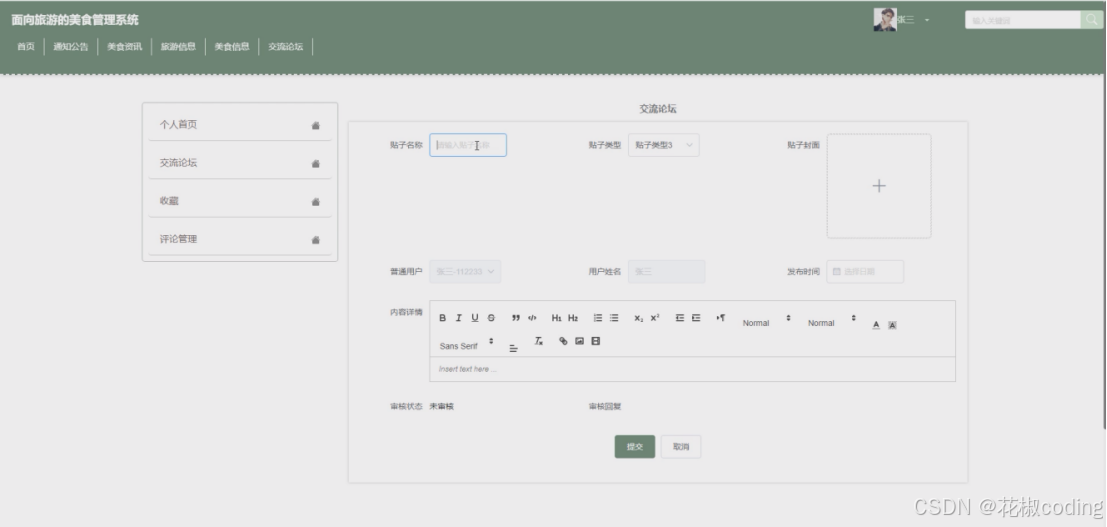The height and width of the screenshot is (527, 1107).
Task: Select 个人首页 in the sidebar
Action: pos(240,124)
